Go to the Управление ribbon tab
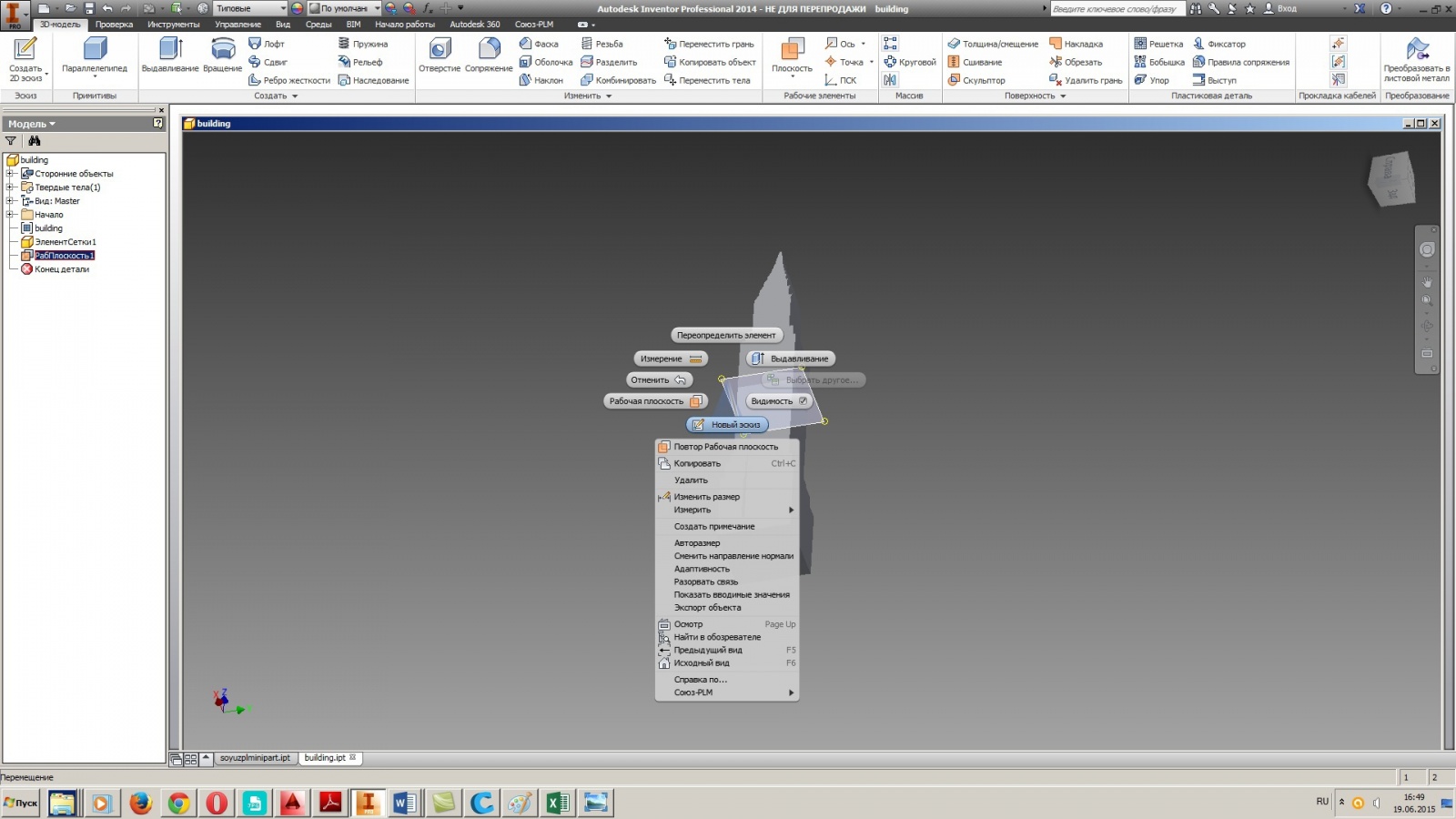Image resolution: width=1456 pixels, height=819 pixels. click(x=238, y=25)
